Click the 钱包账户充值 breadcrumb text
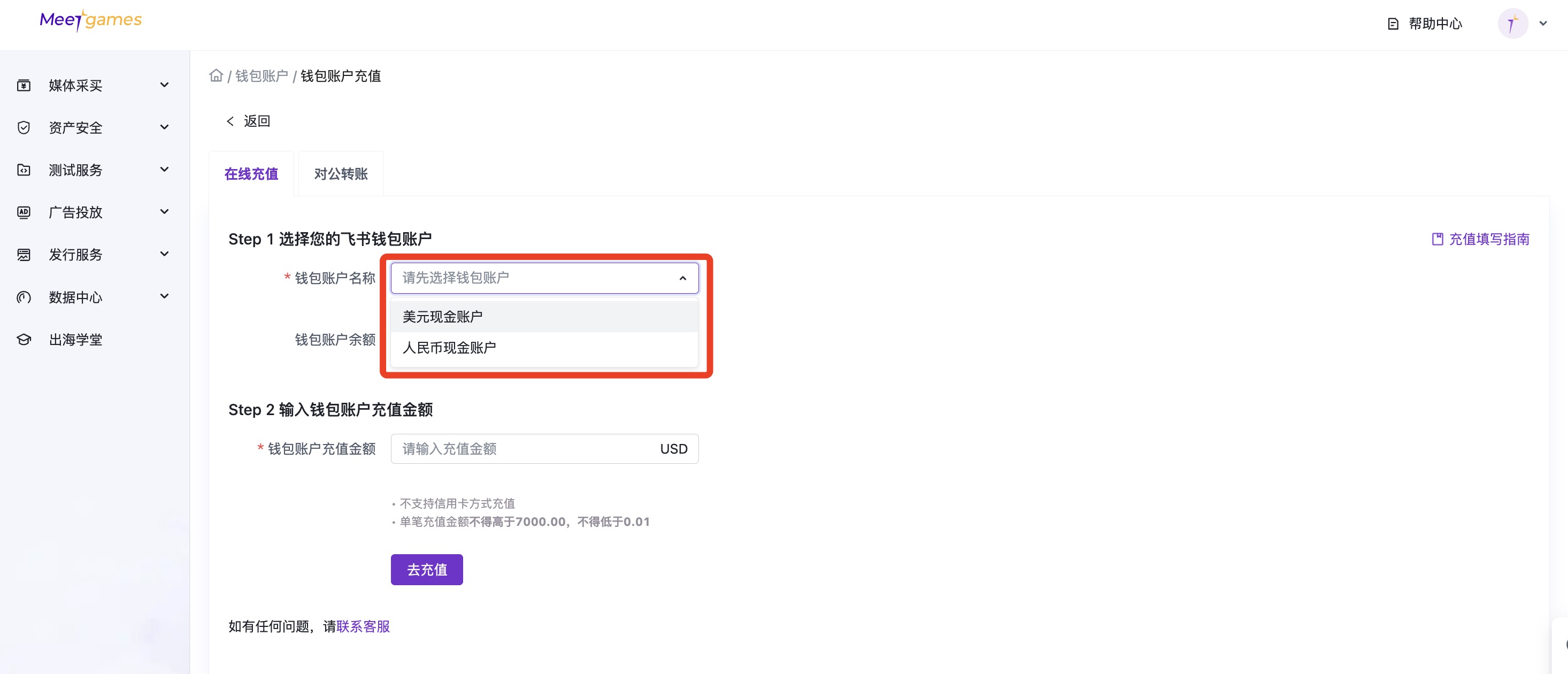Screen dimensions: 1568x674 341,76
